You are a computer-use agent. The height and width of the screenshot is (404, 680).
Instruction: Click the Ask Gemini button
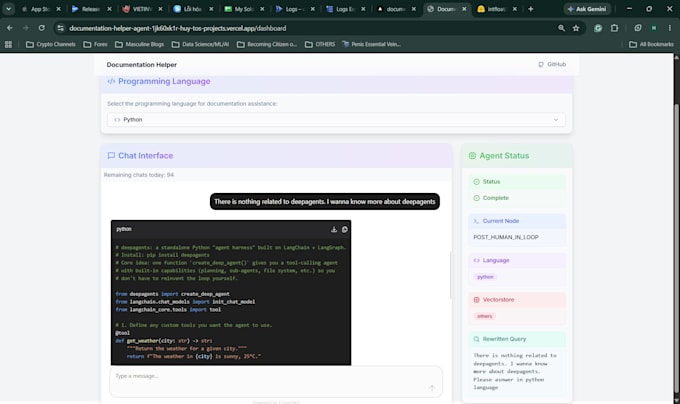click(587, 9)
